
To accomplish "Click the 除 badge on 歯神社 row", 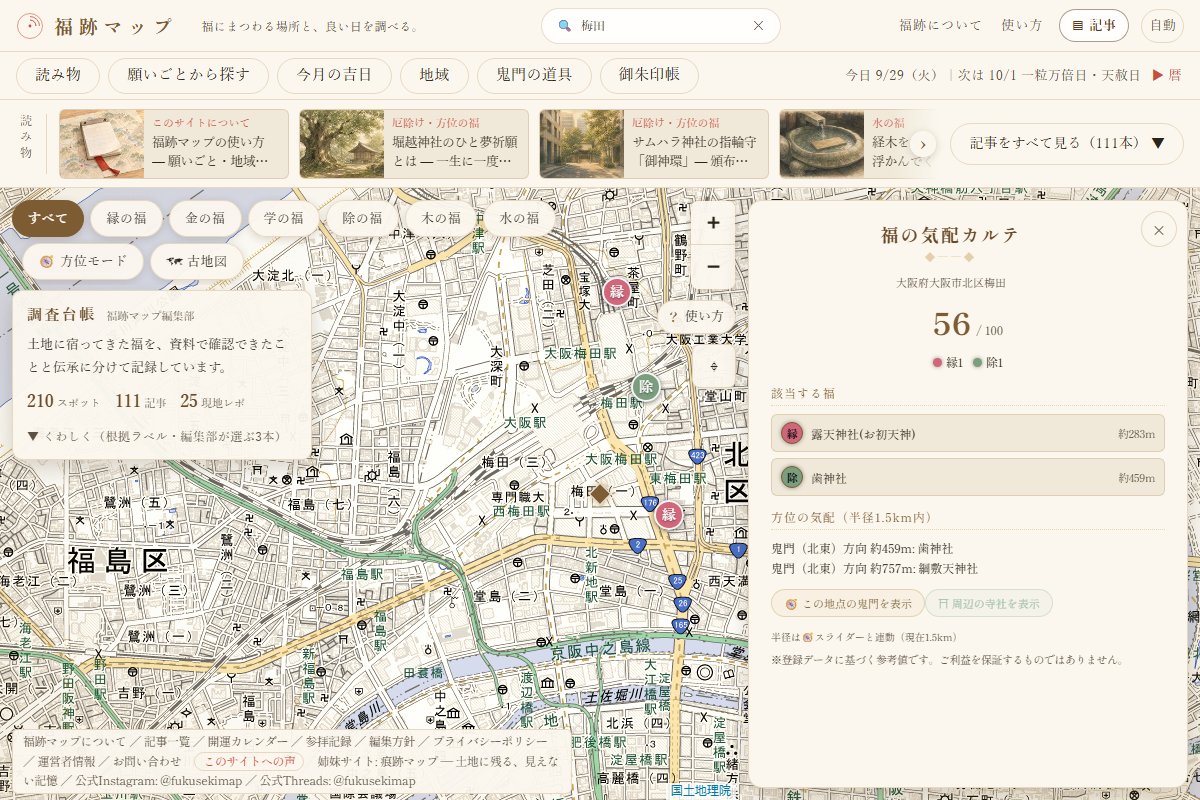I will (x=792, y=478).
